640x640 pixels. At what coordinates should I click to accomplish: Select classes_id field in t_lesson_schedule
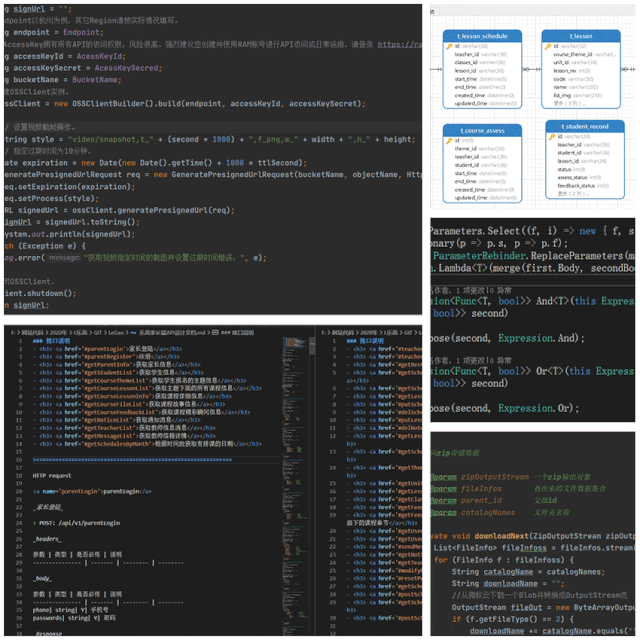[x=480, y=62]
